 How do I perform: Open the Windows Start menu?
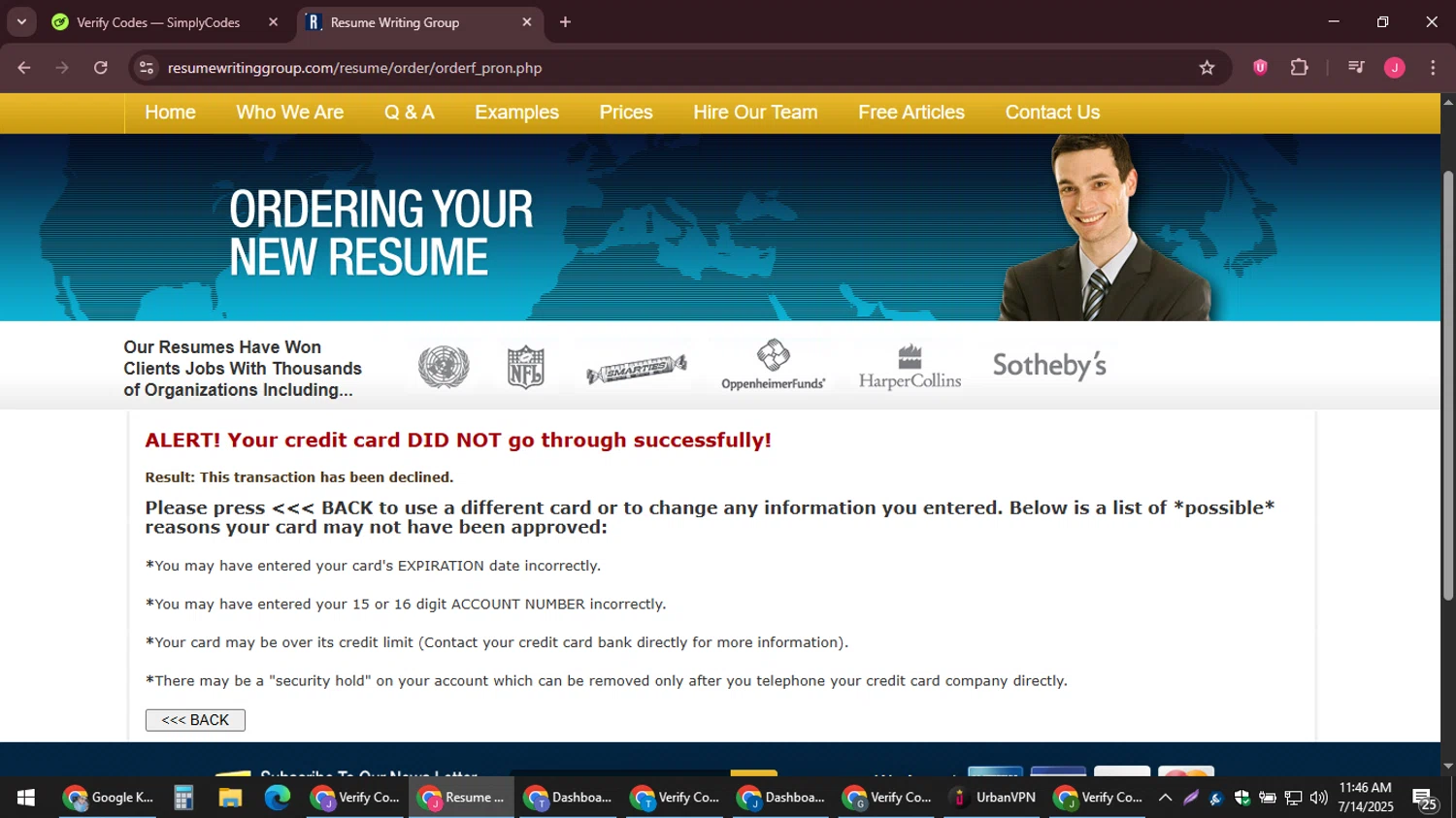tap(26, 798)
